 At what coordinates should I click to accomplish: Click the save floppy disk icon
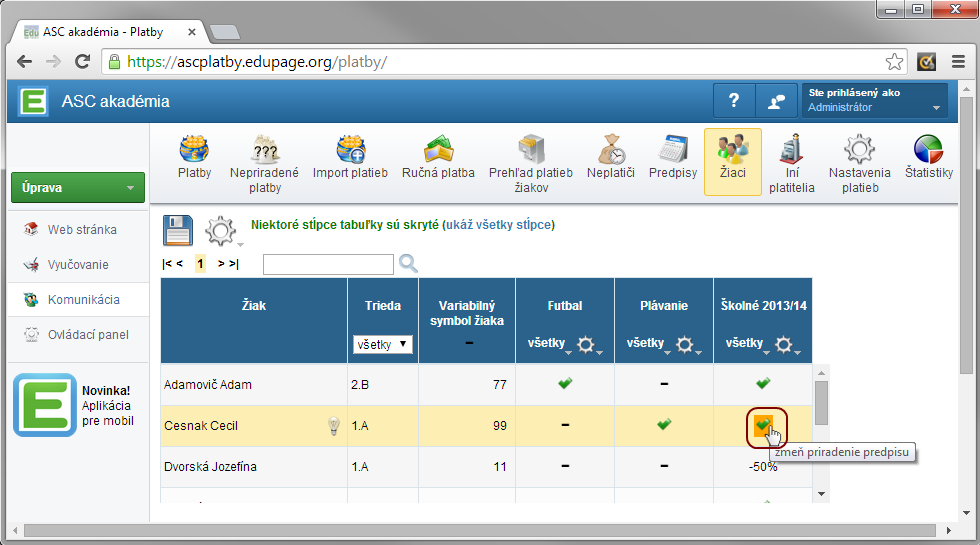pyautogui.click(x=178, y=229)
